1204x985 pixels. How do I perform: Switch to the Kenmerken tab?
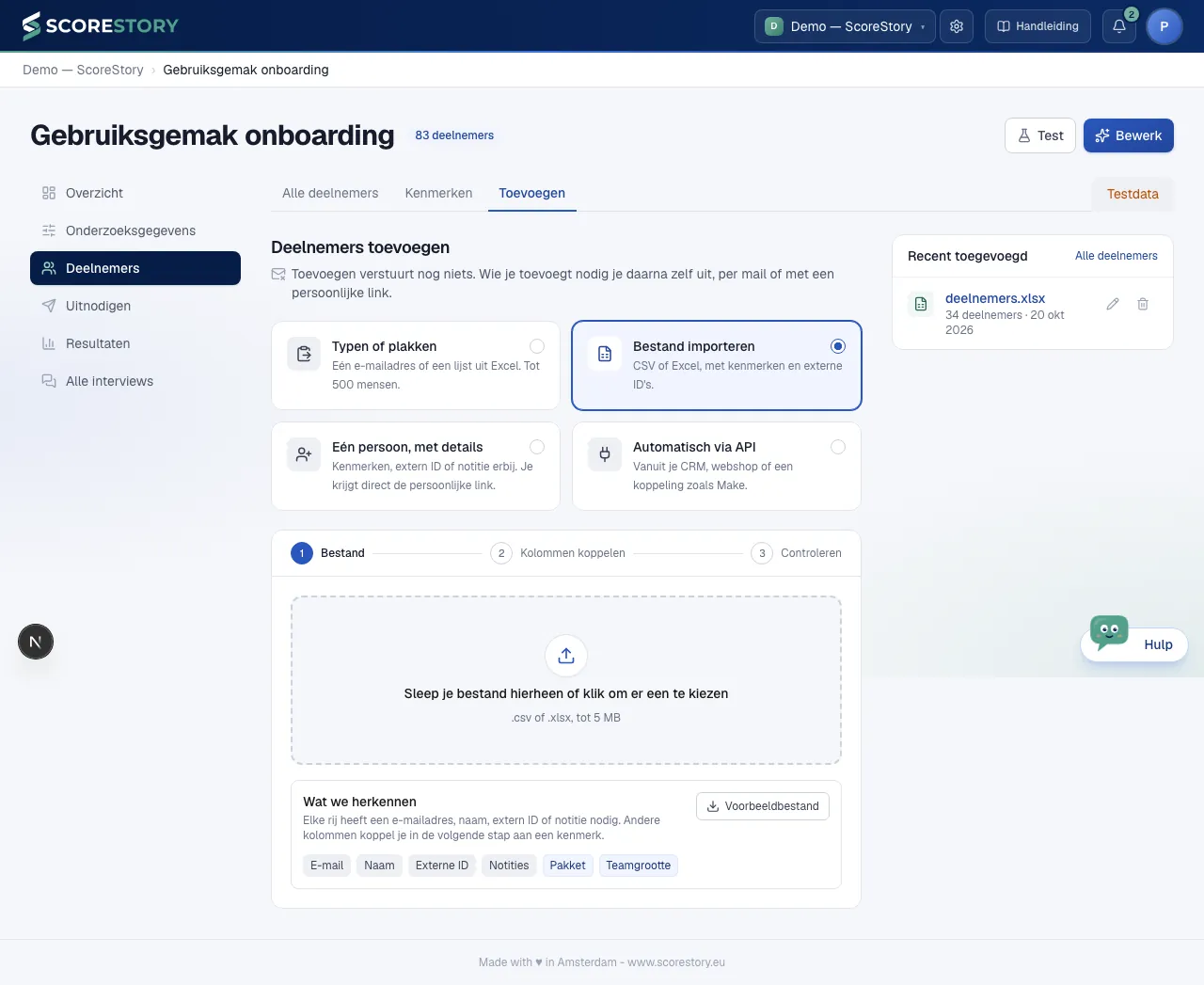point(438,193)
